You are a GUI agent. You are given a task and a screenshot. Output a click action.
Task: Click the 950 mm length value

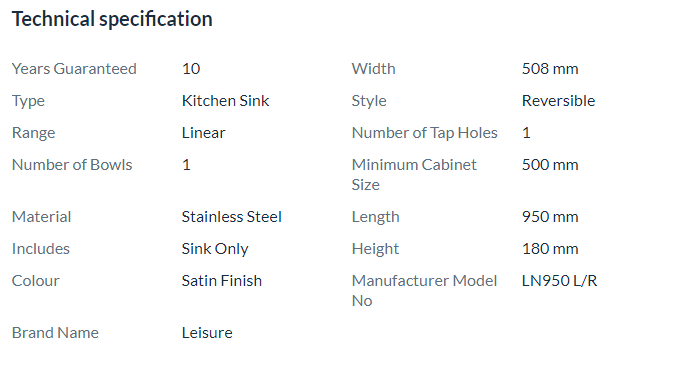[x=550, y=217]
